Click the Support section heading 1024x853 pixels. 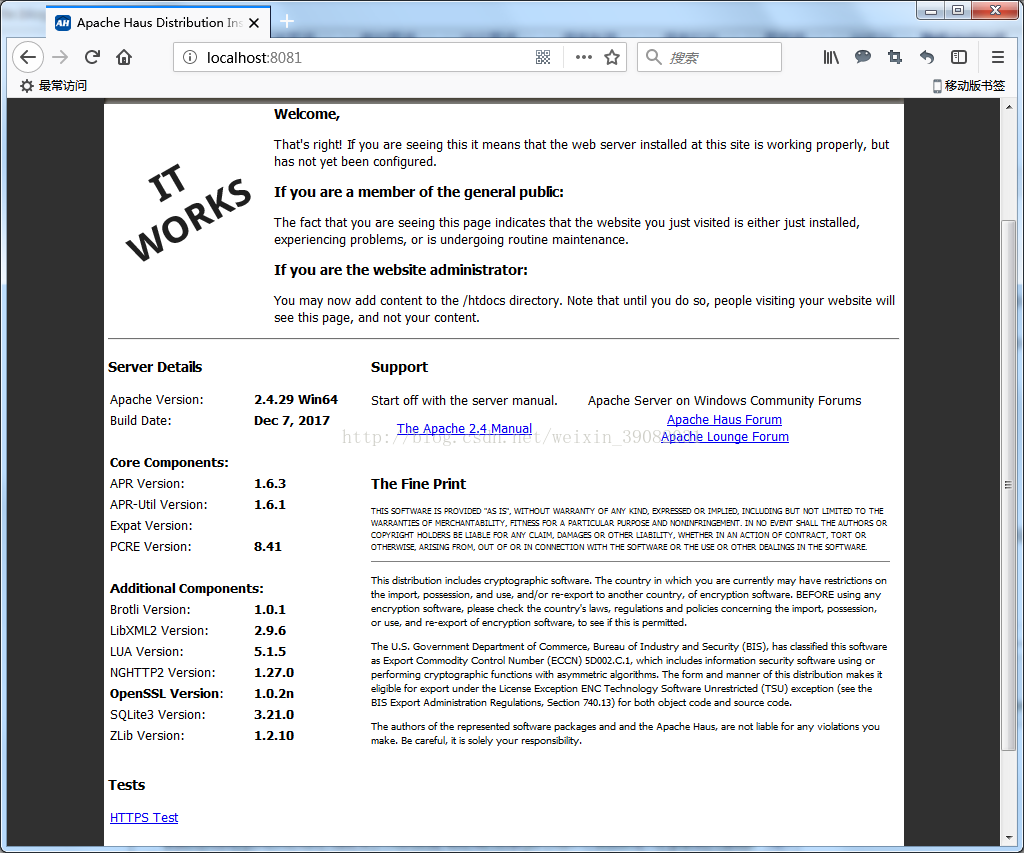pyautogui.click(x=399, y=367)
